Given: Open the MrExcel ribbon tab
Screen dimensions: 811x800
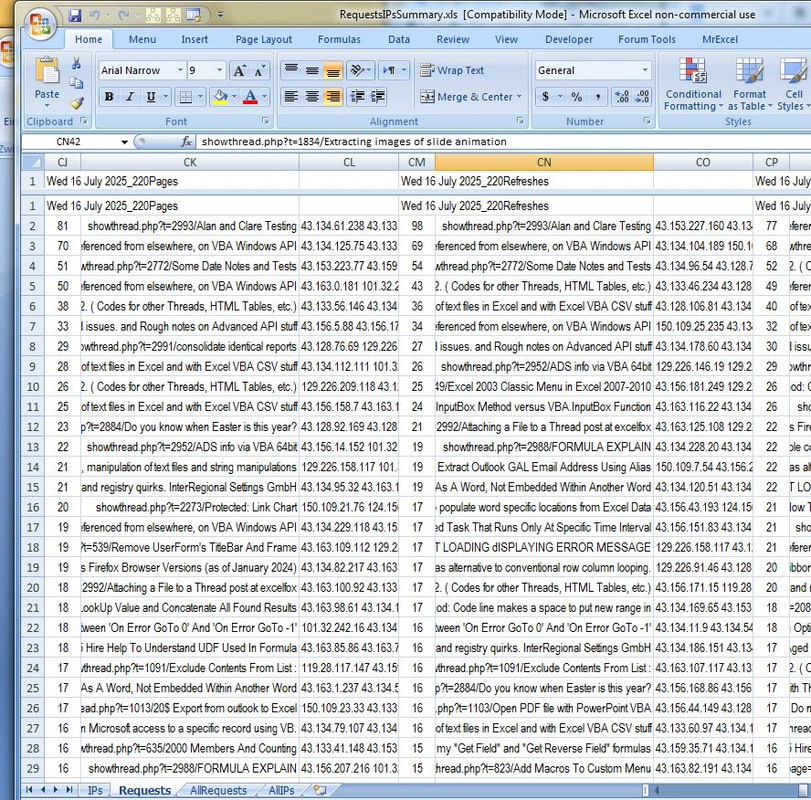Looking at the screenshot, I should click(719, 39).
